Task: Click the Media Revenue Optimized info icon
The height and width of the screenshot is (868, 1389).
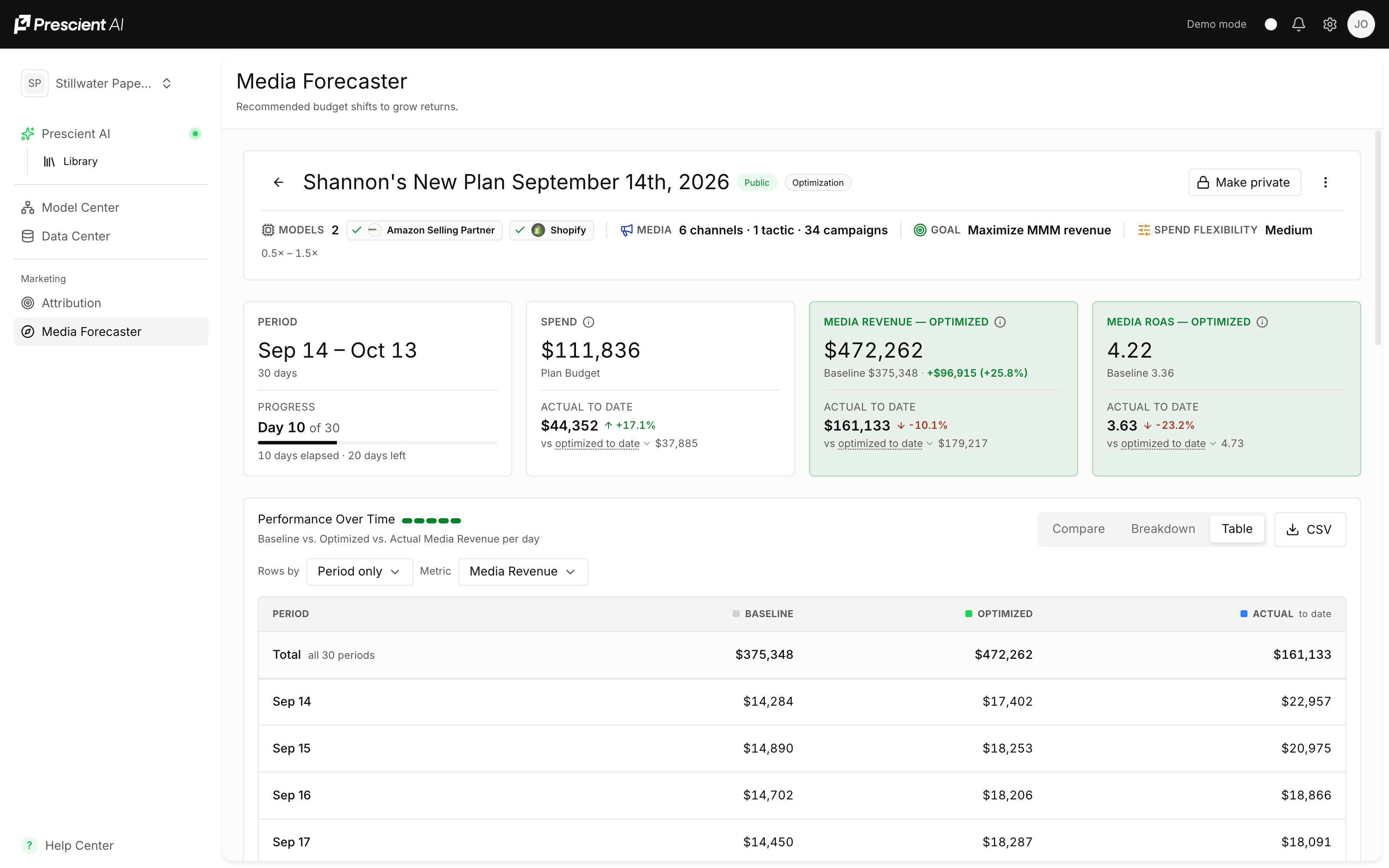Action: 1000,322
